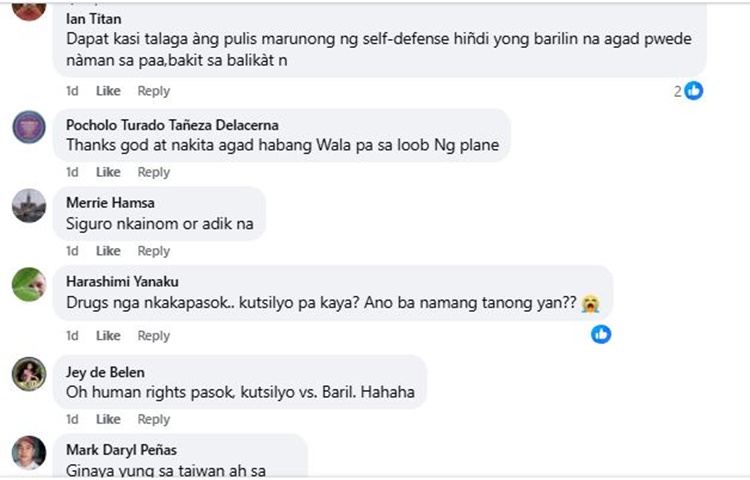The height and width of the screenshot is (480, 750).
Task: Open the like reaction icon on Ian Titan's comment
Action: 694,90
